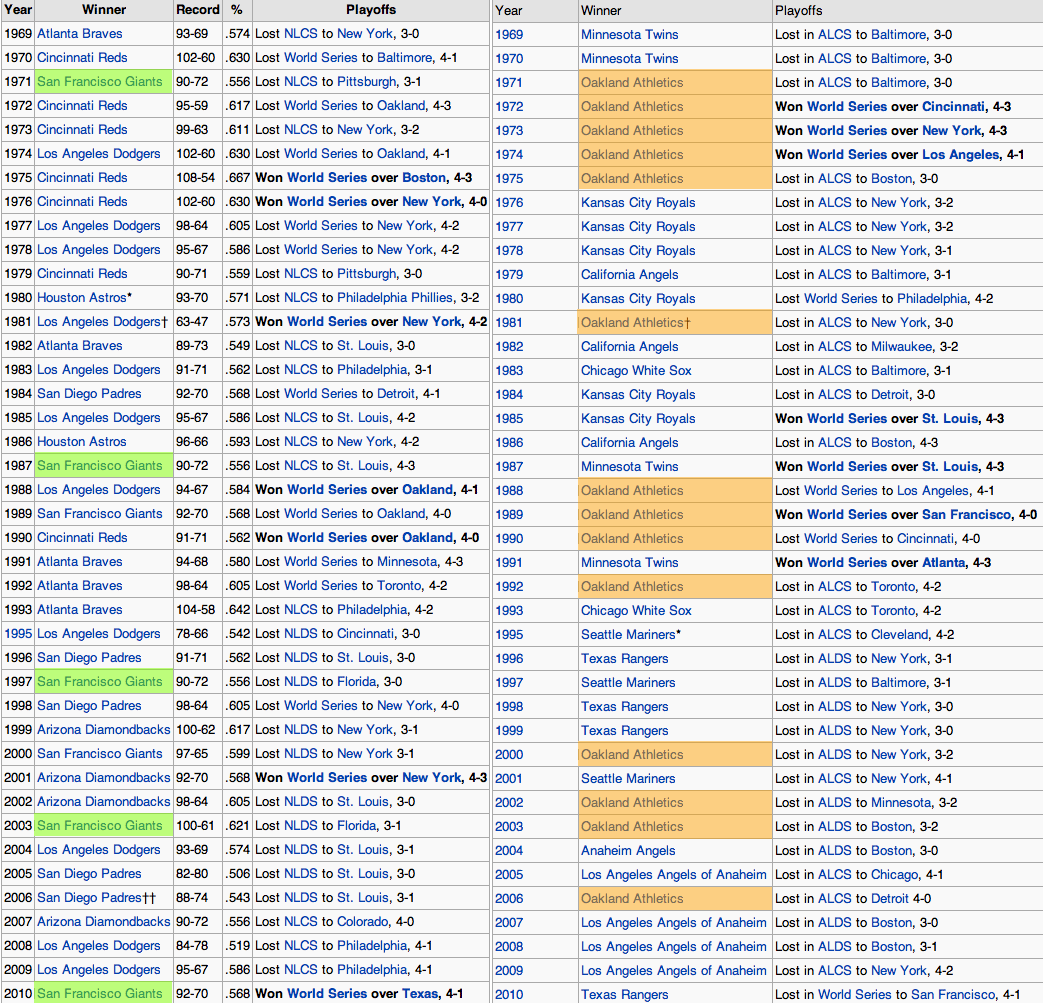Follow San Francisco link in 2010 Rangers row

tap(953, 994)
